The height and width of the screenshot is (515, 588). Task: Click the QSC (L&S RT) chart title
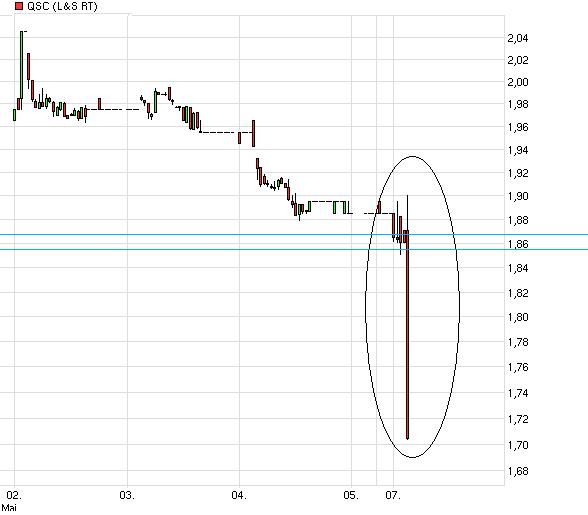[x=62, y=6]
